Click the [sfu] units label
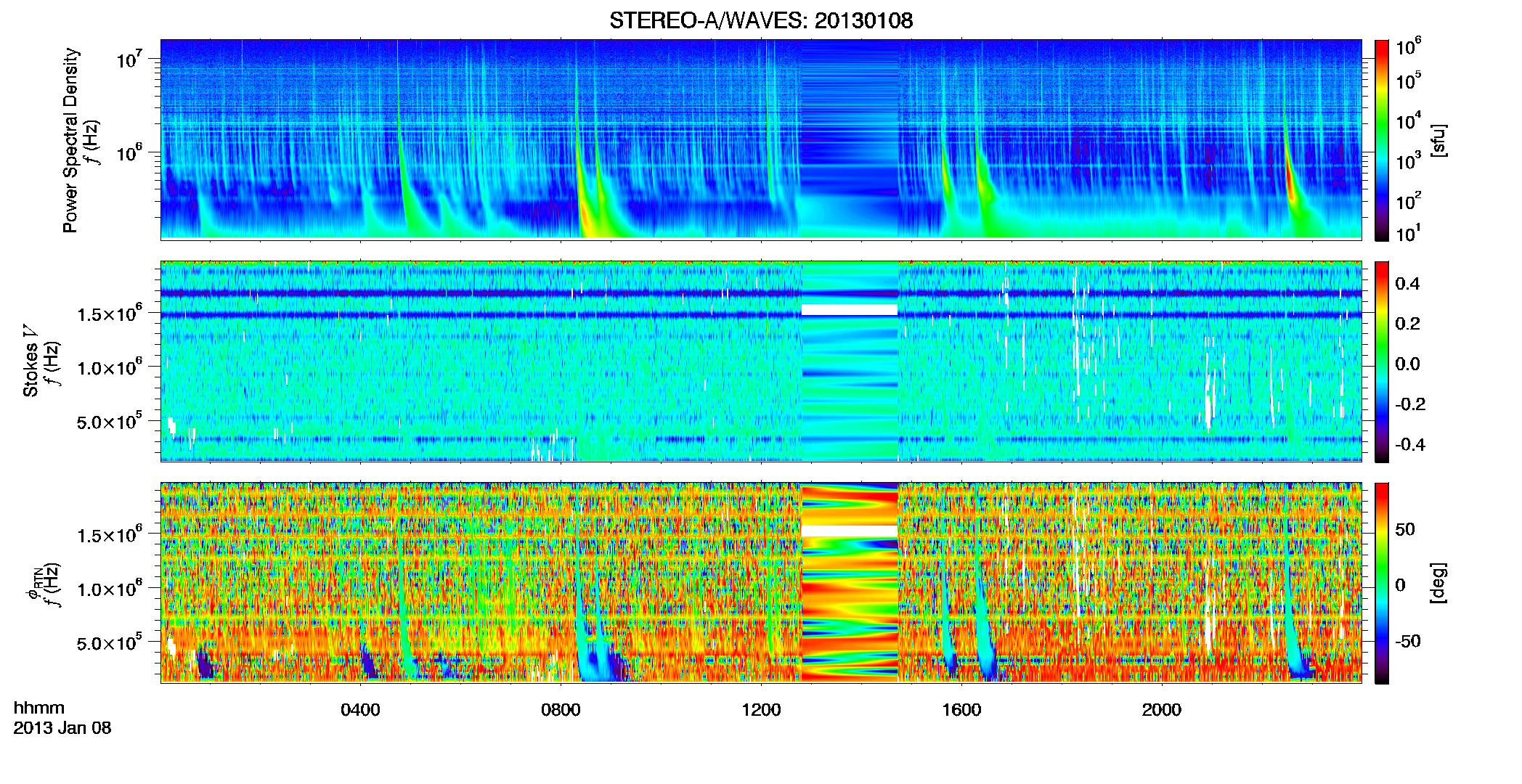The width and height of the screenshot is (1522, 784). coord(1438,141)
